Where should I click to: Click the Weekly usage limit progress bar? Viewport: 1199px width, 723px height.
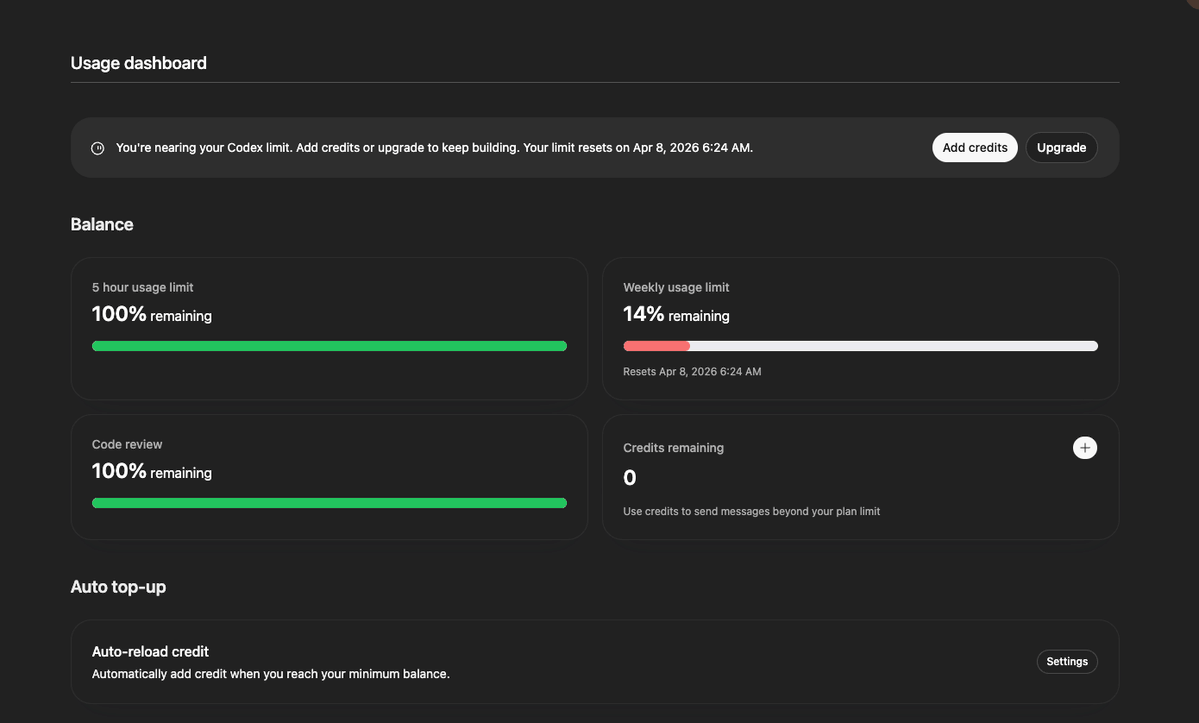tap(860, 346)
